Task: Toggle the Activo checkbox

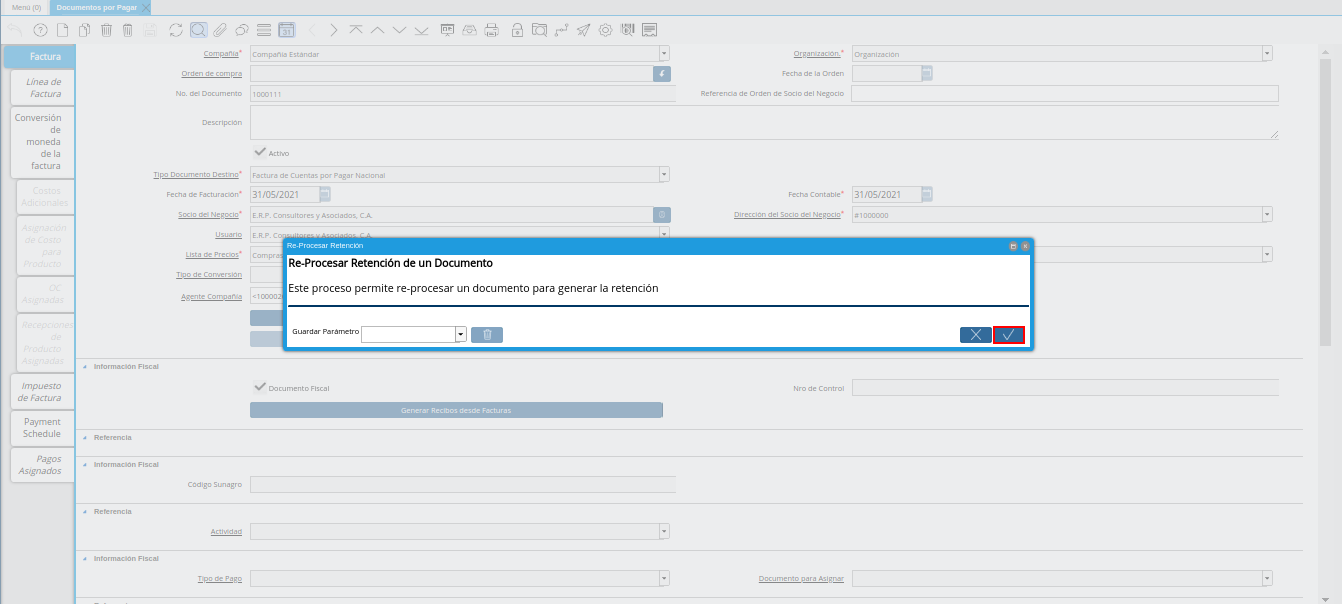Action: [260, 152]
